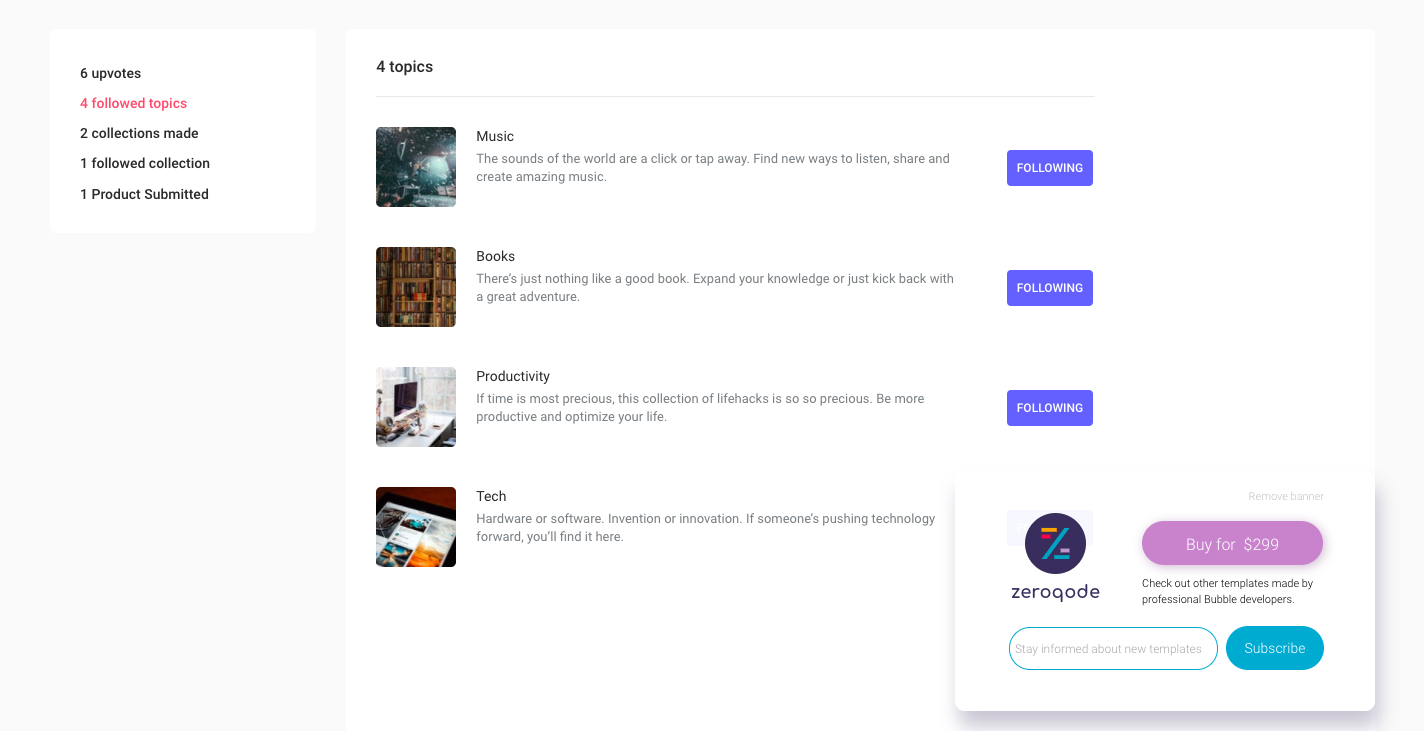View the 1 followed collection tab
The image size is (1424, 731).
145,163
